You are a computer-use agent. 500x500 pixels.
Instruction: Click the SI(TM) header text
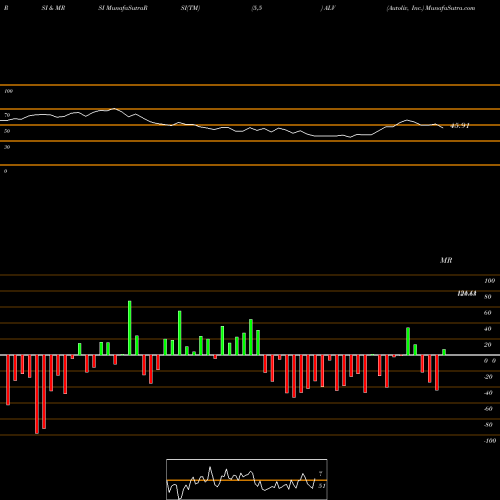coord(190,8)
